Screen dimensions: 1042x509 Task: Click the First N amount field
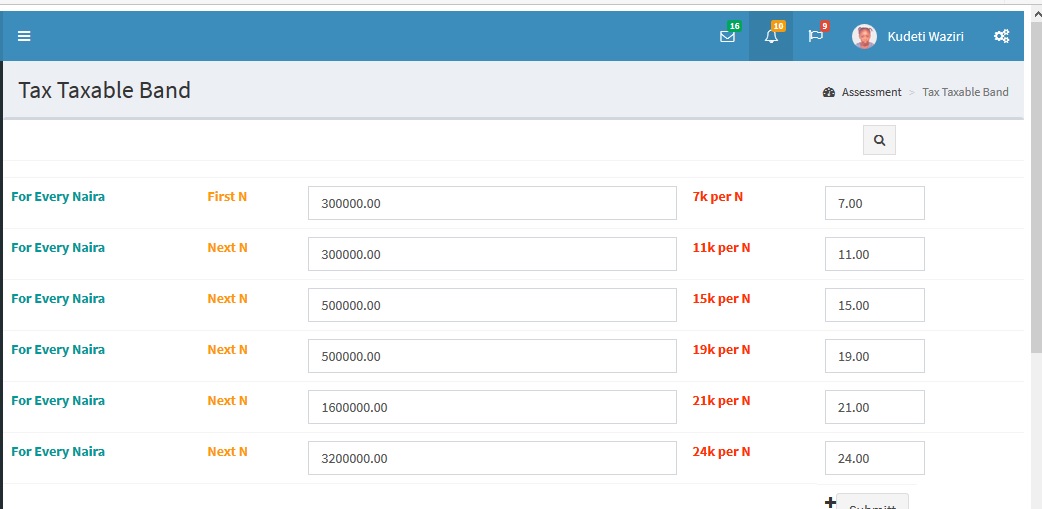[x=492, y=203]
